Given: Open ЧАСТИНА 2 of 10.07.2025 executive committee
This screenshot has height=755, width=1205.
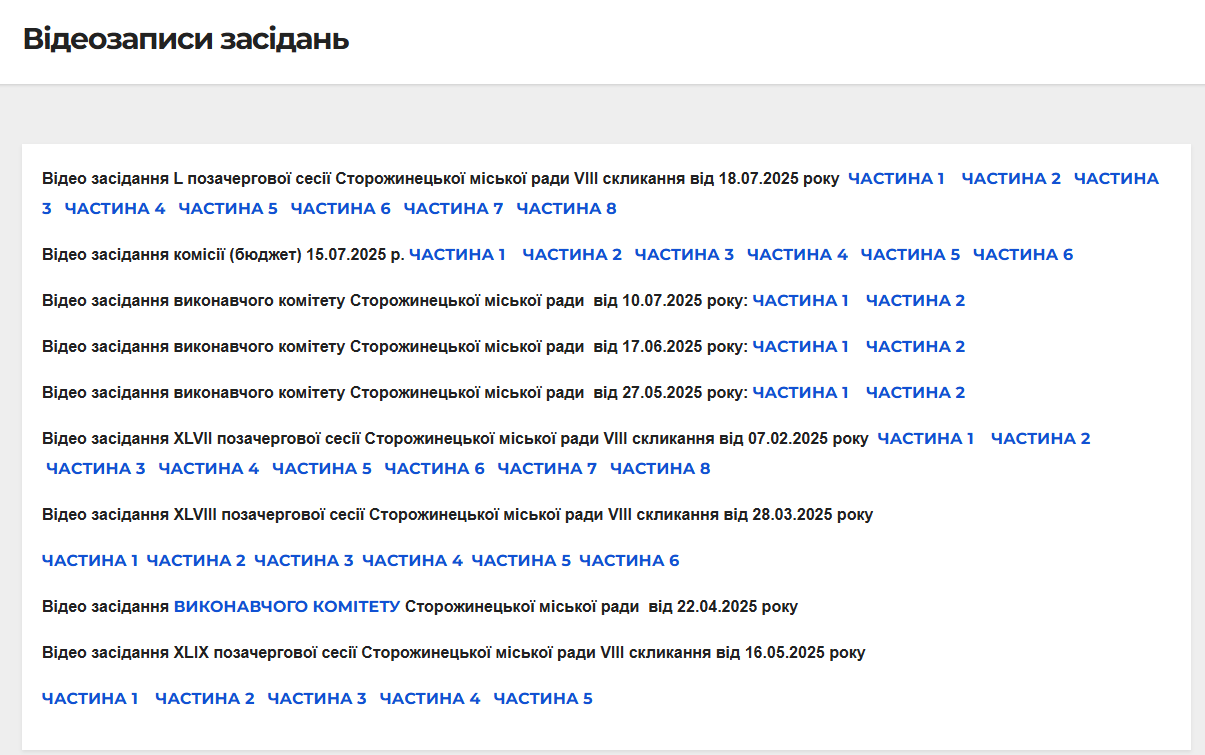Looking at the screenshot, I should (x=915, y=301).
